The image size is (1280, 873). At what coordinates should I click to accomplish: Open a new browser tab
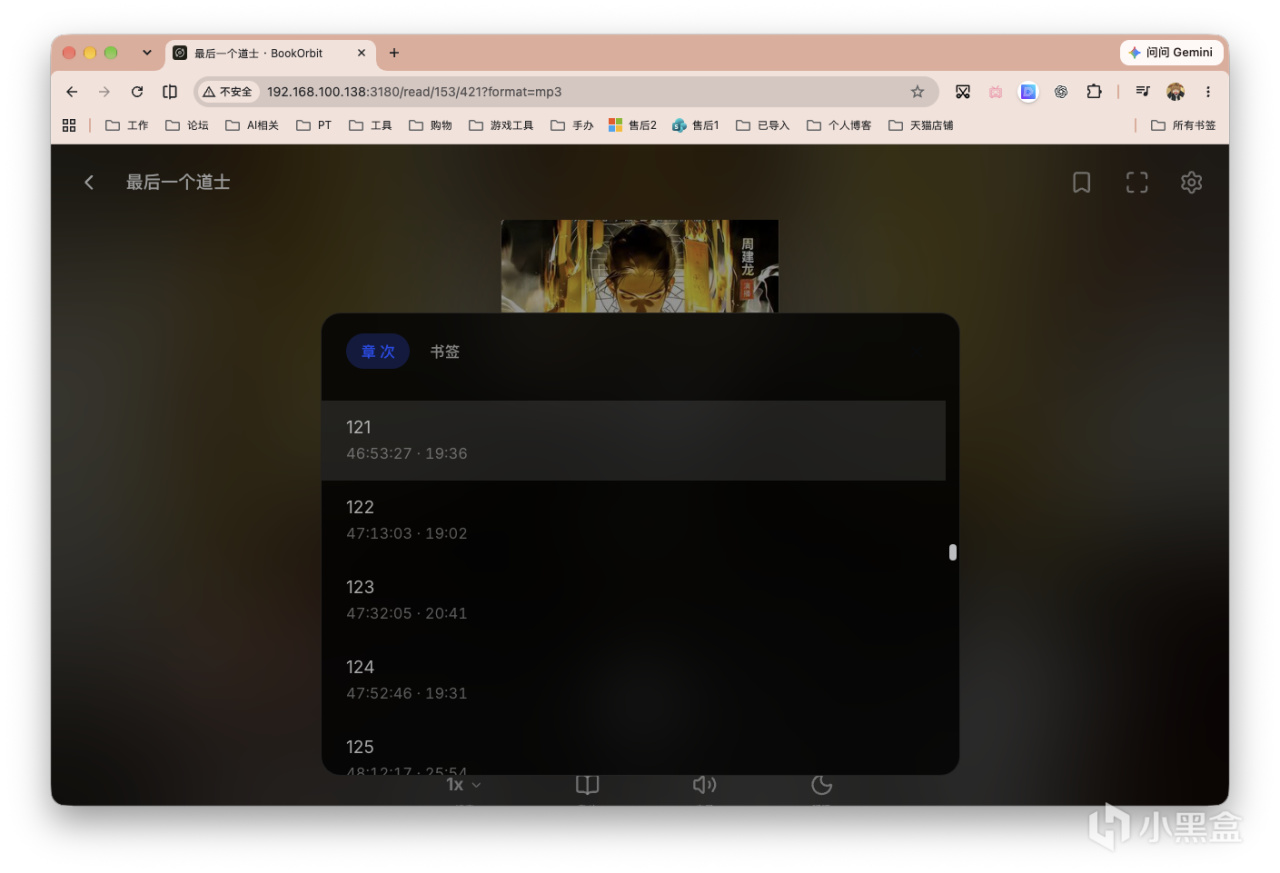coord(394,53)
